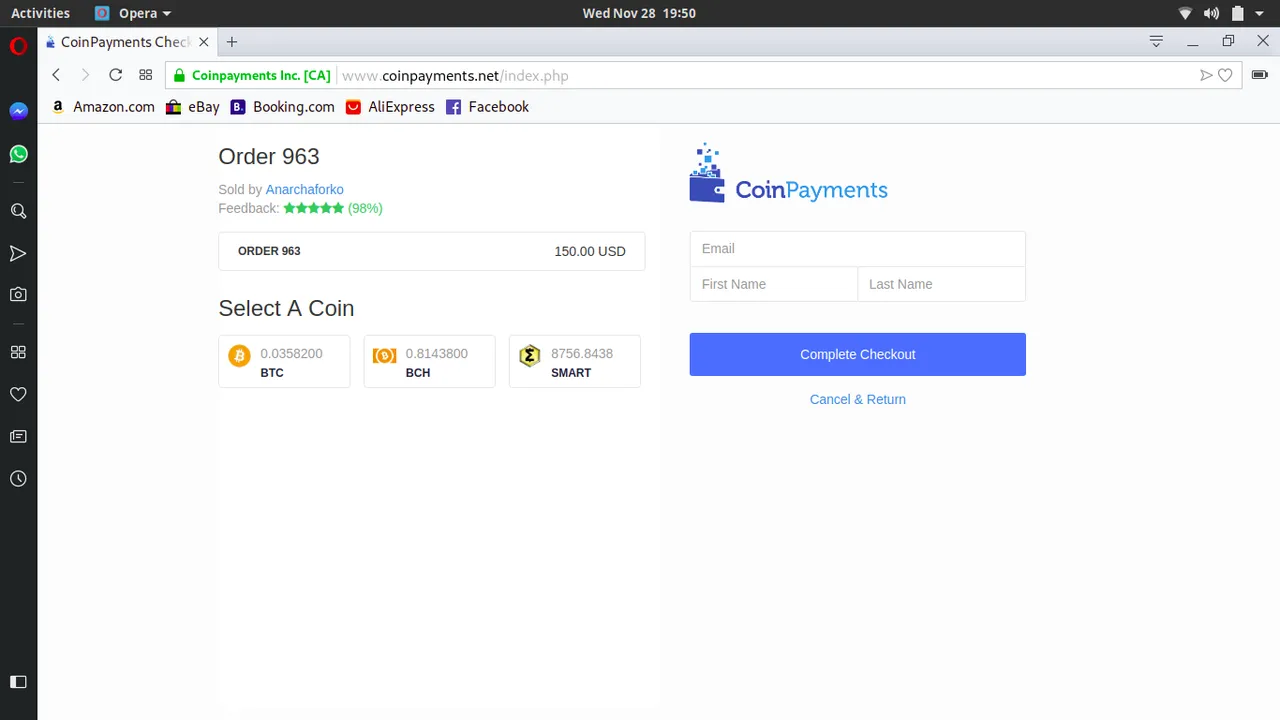Open Messenger in the Opera sidebar

tap(18, 111)
